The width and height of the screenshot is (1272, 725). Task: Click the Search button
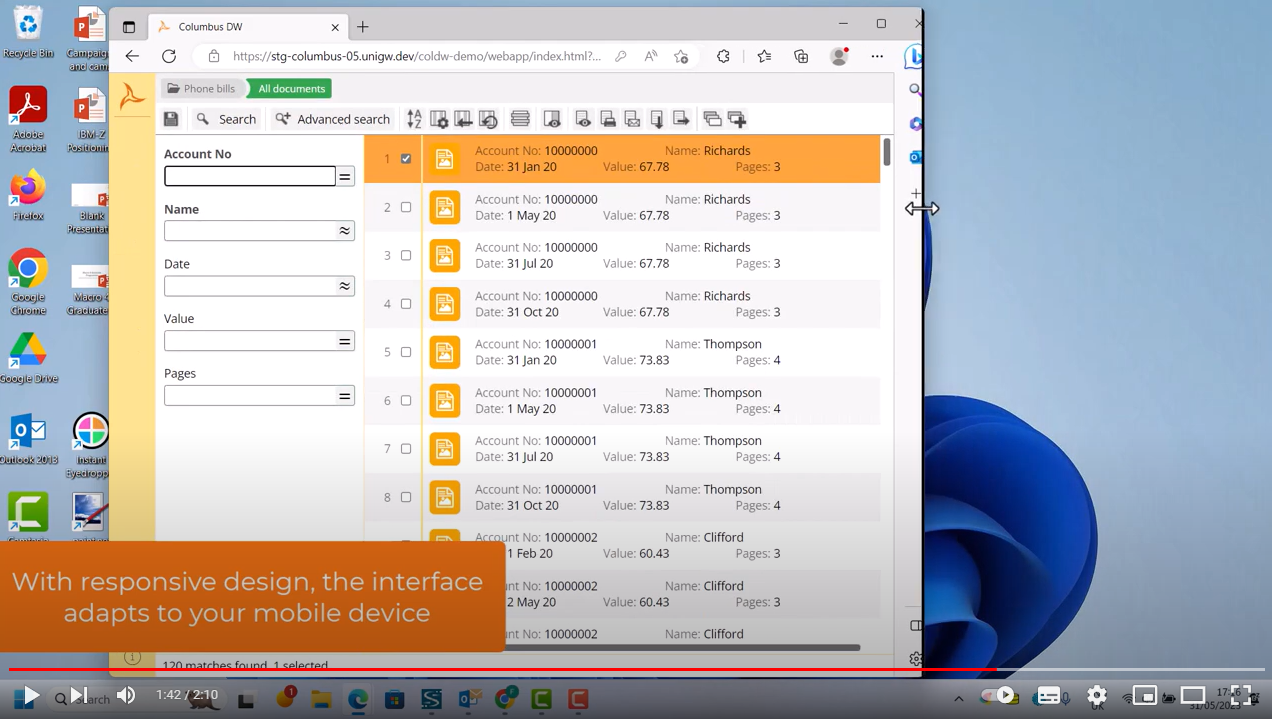[x=227, y=119]
